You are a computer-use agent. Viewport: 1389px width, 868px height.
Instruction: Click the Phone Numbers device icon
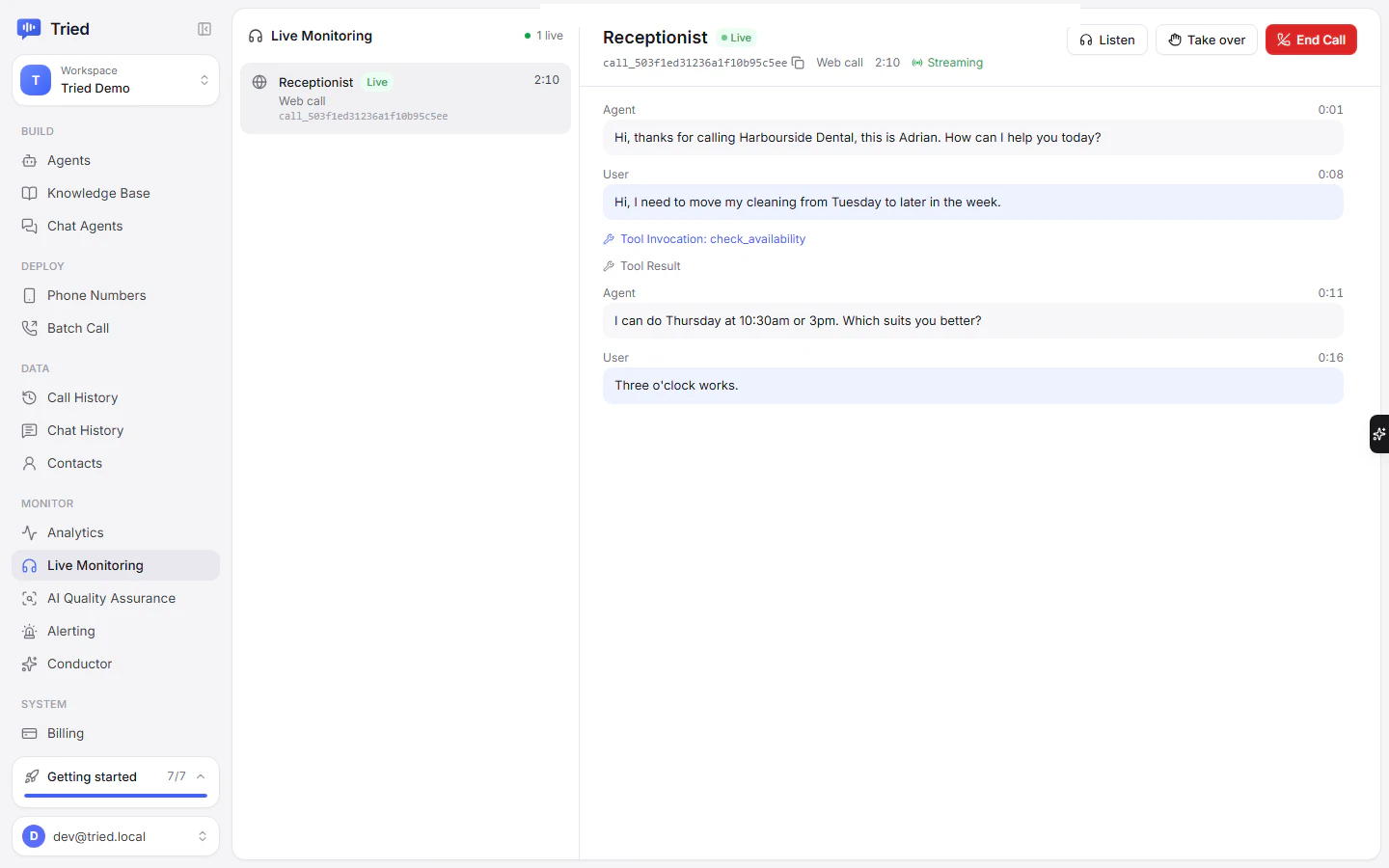click(30, 295)
